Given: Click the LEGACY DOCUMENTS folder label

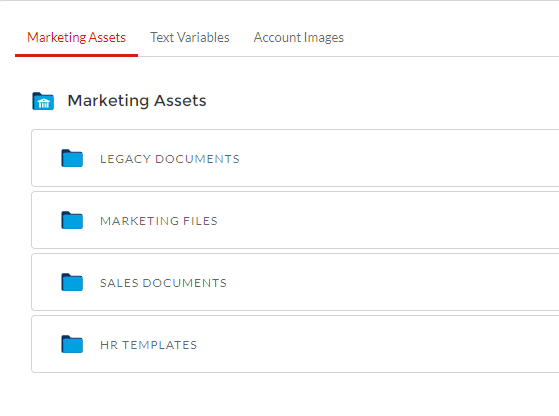Looking at the screenshot, I should coord(170,159).
